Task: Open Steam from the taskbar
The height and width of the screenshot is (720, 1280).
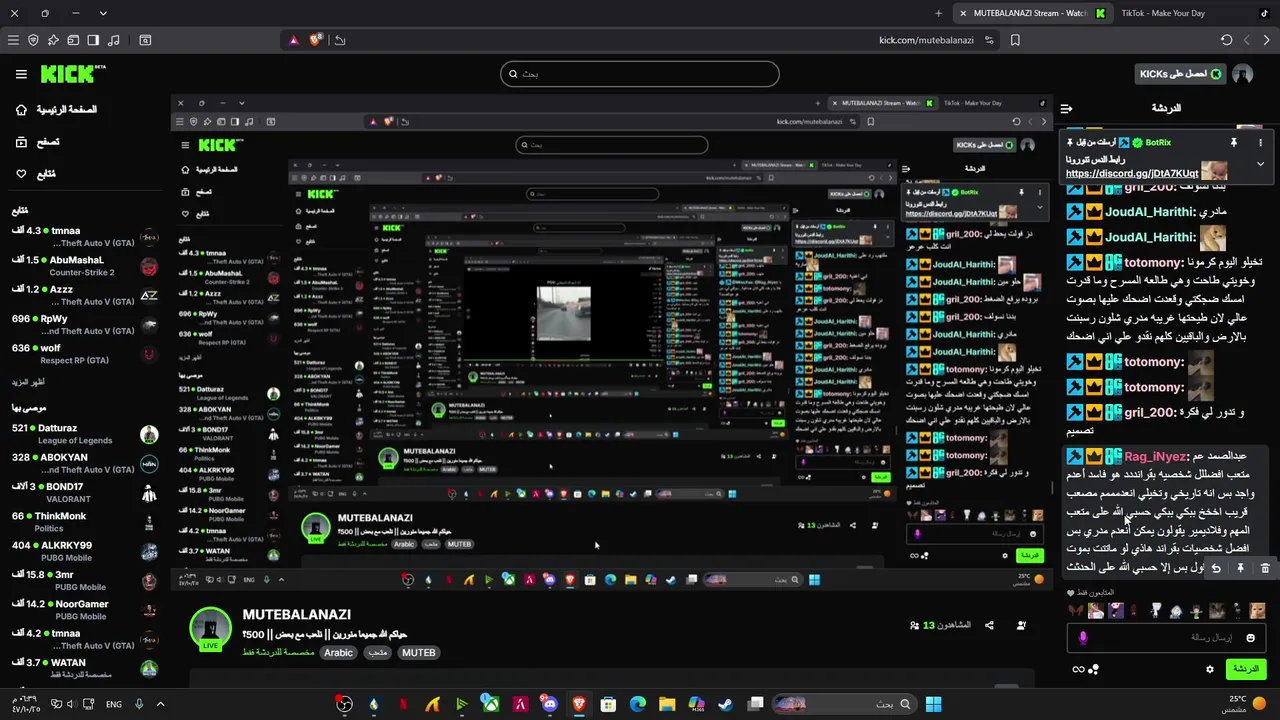Action: click(725, 704)
